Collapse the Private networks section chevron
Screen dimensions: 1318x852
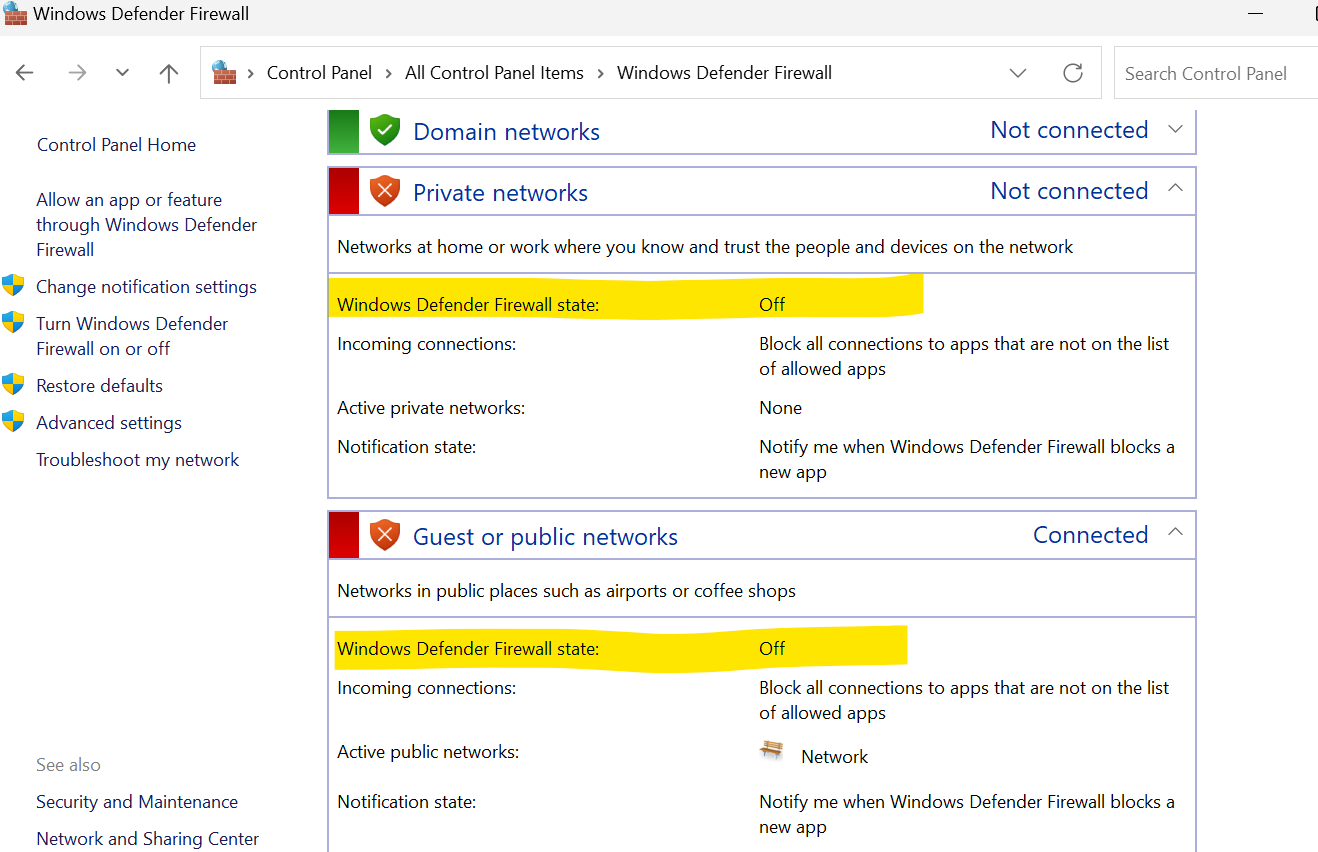point(1176,188)
